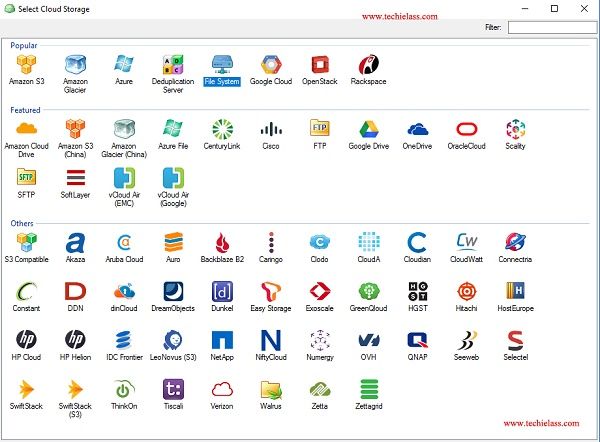The height and width of the screenshot is (442, 600).
Task: Select Deduplication Server
Action: [x=173, y=64]
